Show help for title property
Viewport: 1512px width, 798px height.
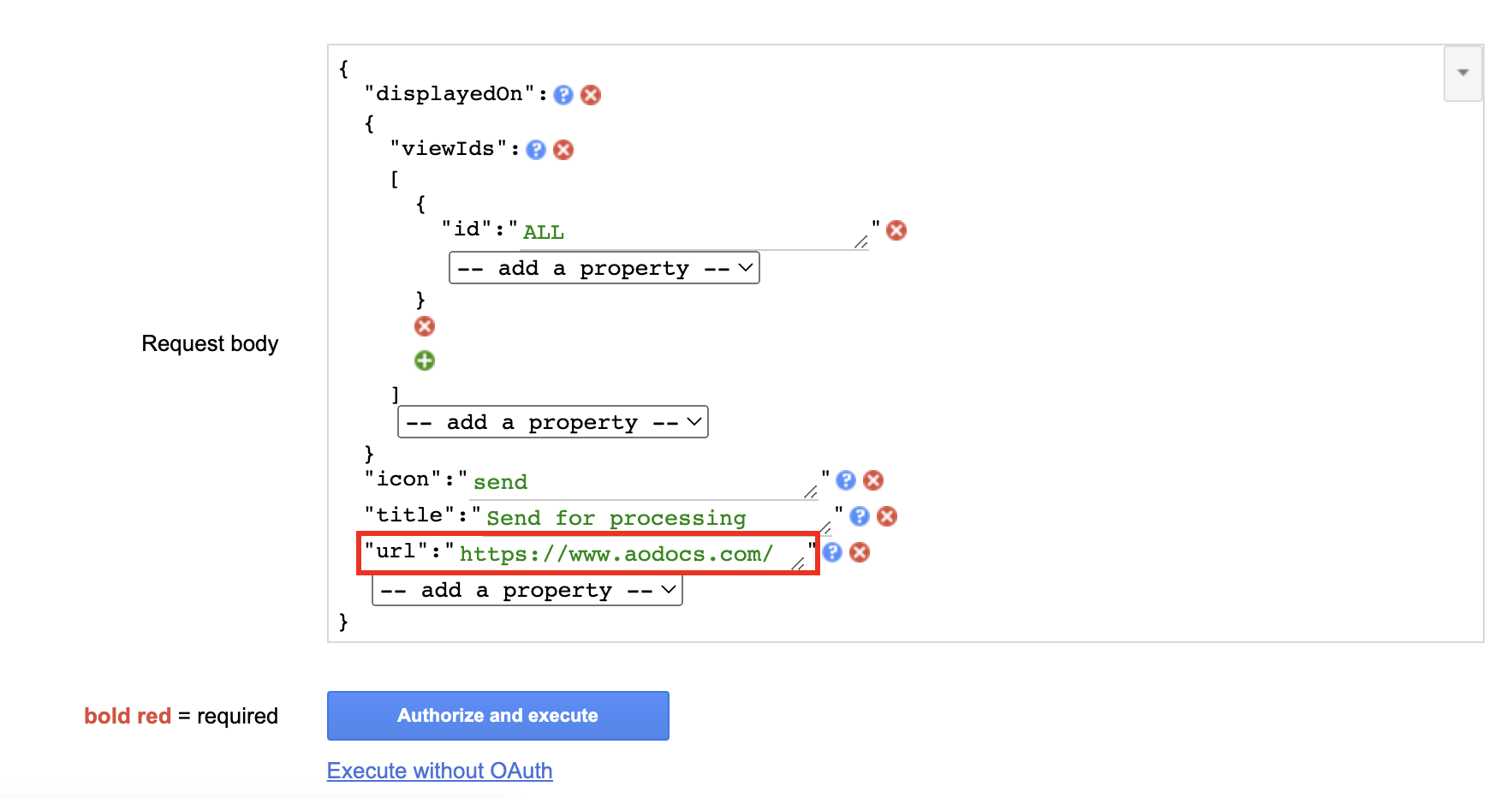click(x=860, y=516)
